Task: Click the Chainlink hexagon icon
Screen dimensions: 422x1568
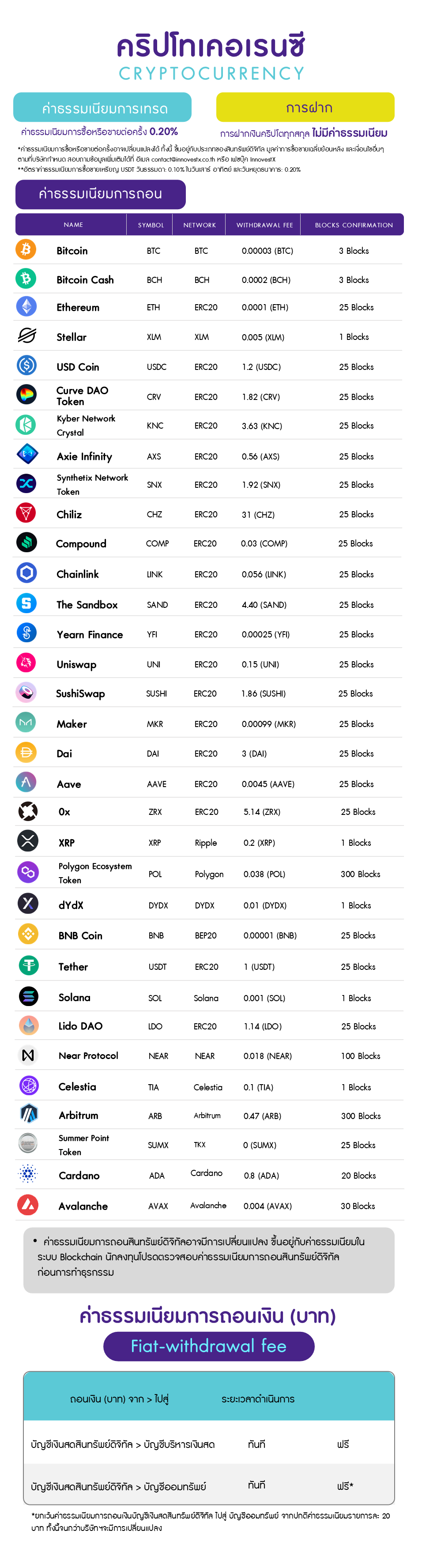Action: 26,573
